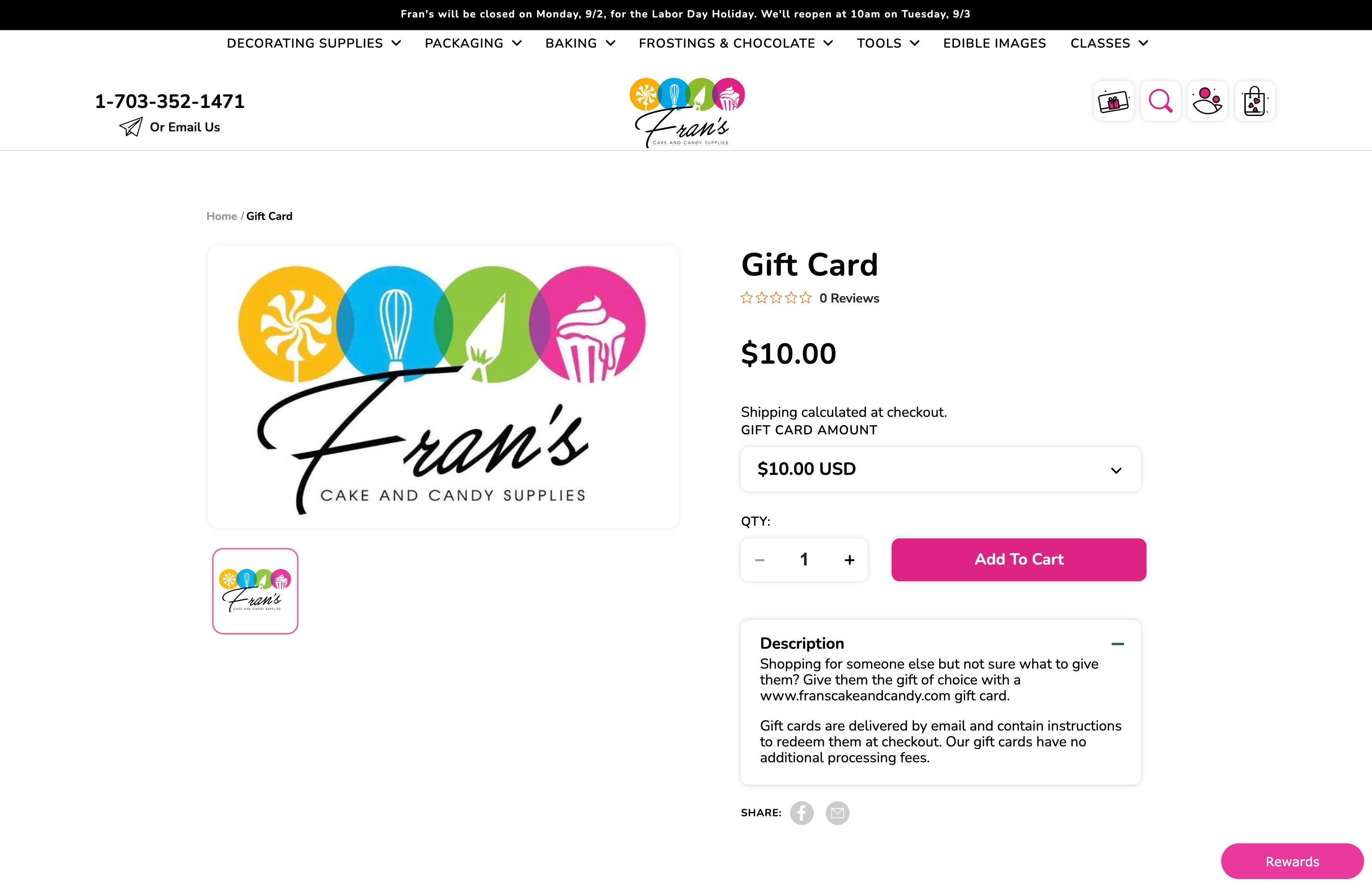The image size is (1372, 887).
Task: Go to Home via the breadcrumb link
Action: coord(222,216)
